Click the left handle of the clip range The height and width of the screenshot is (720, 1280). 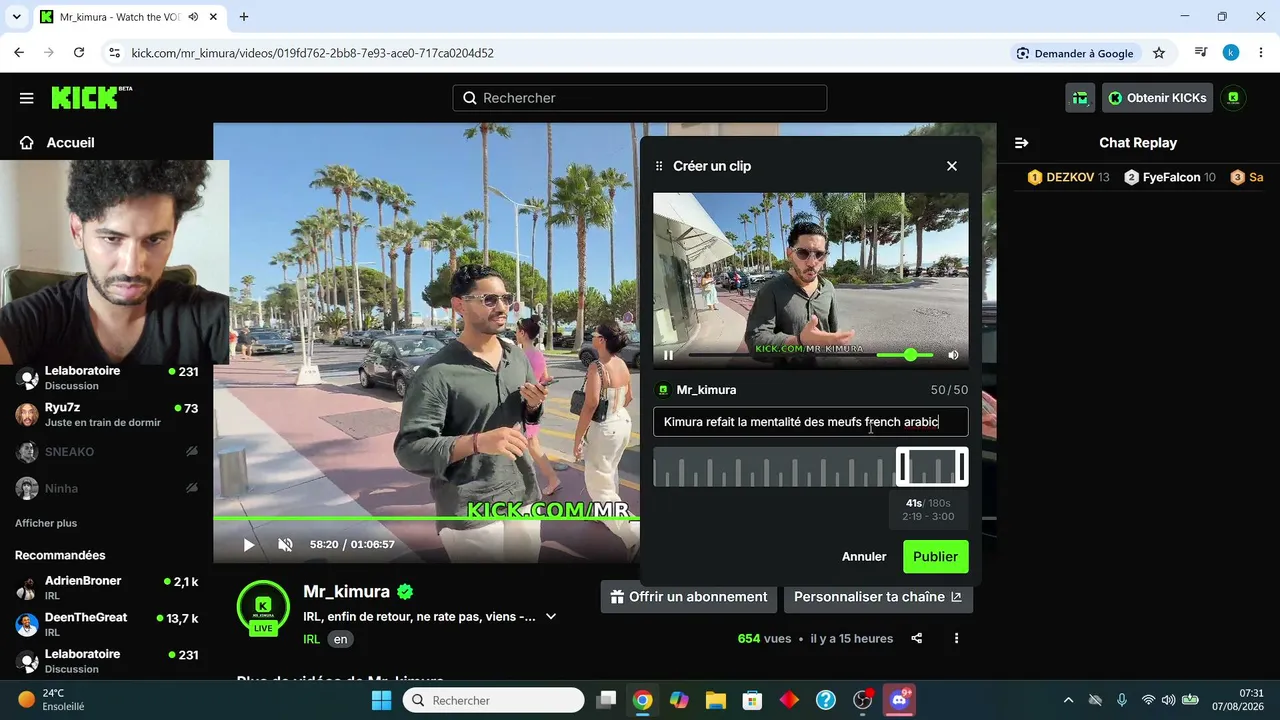(901, 467)
